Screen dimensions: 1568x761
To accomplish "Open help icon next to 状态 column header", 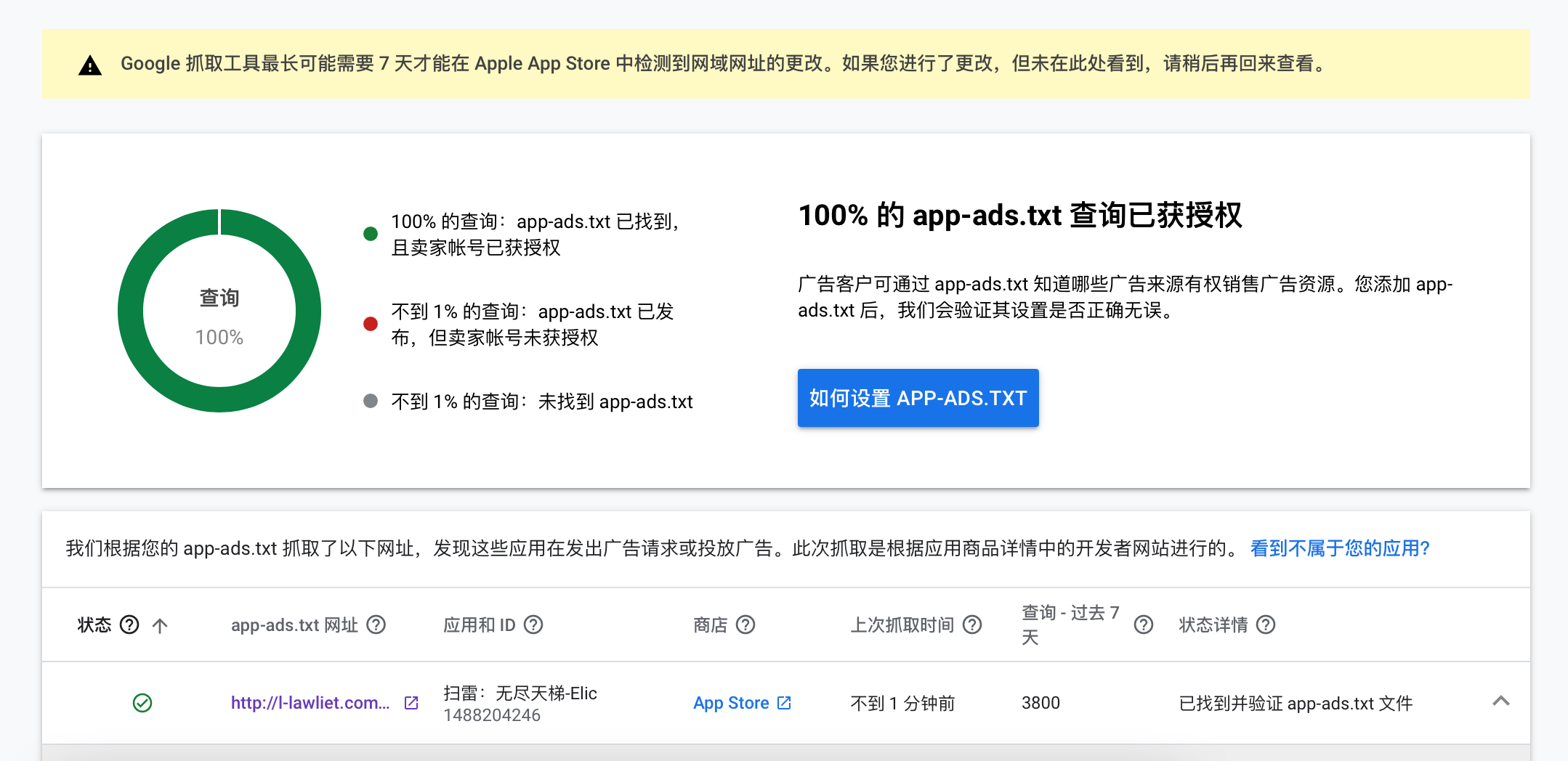I will (129, 624).
